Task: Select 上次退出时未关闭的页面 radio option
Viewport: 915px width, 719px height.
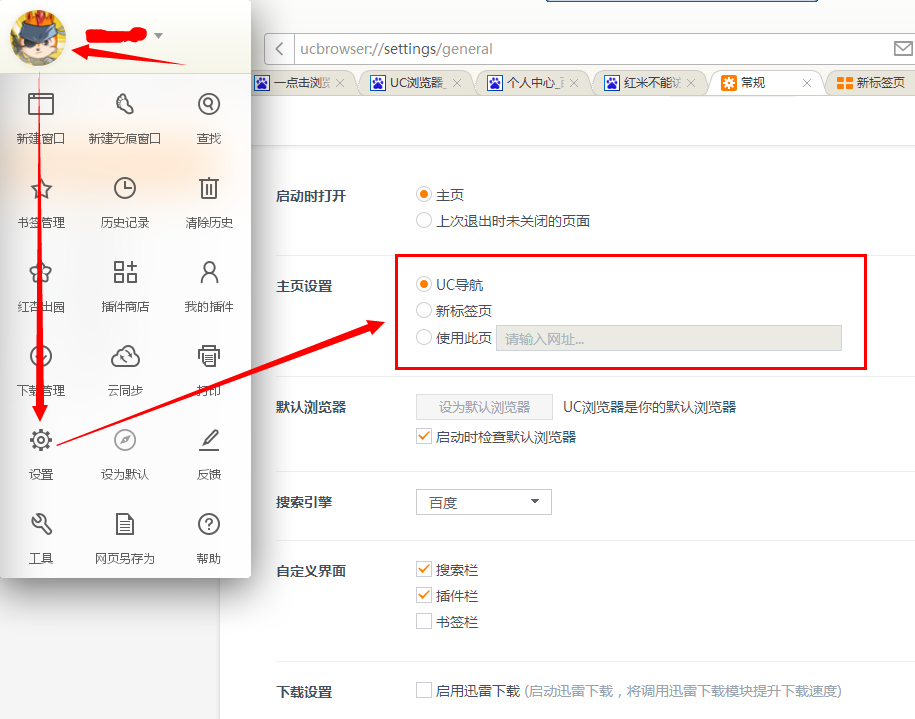Action: (x=424, y=221)
